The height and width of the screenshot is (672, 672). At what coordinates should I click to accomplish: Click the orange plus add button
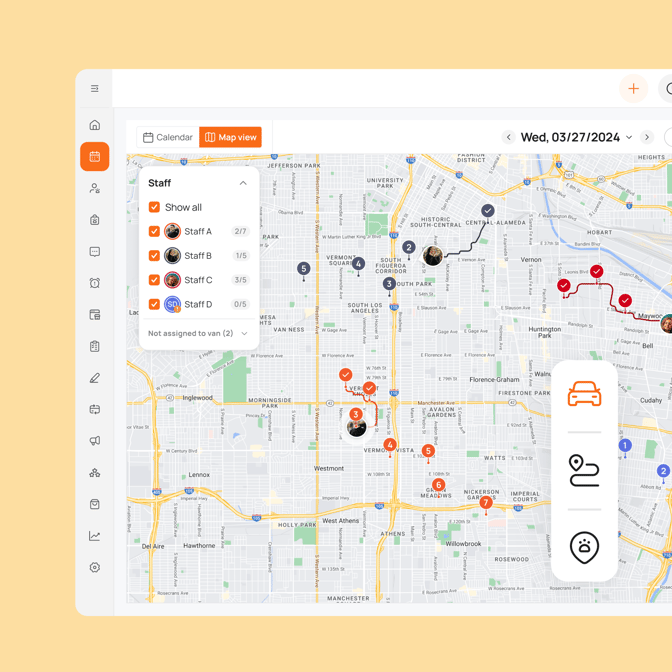(x=633, y=89)
